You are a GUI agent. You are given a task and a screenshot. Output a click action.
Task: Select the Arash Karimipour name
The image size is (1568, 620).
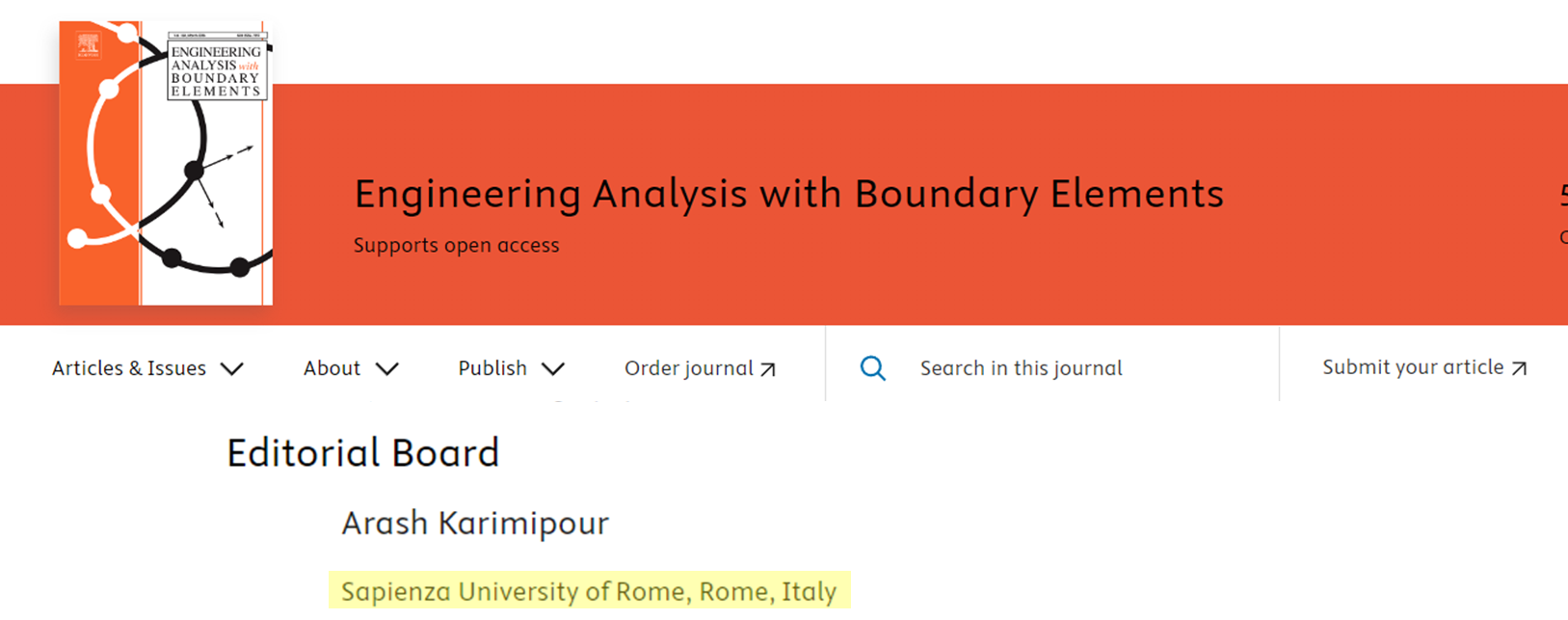click(x=475, y=524)
